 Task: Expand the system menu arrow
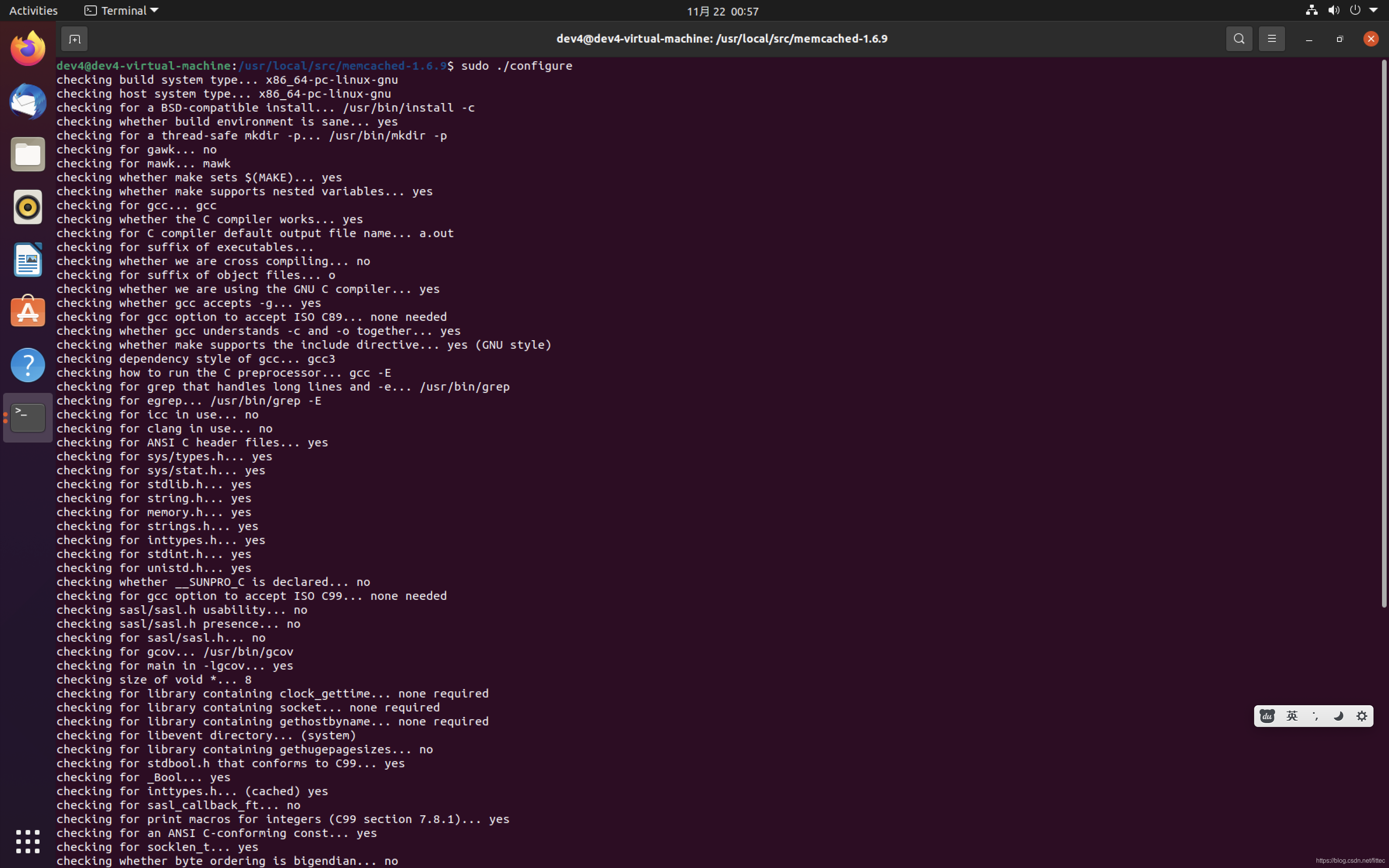tap(1373, 10)
